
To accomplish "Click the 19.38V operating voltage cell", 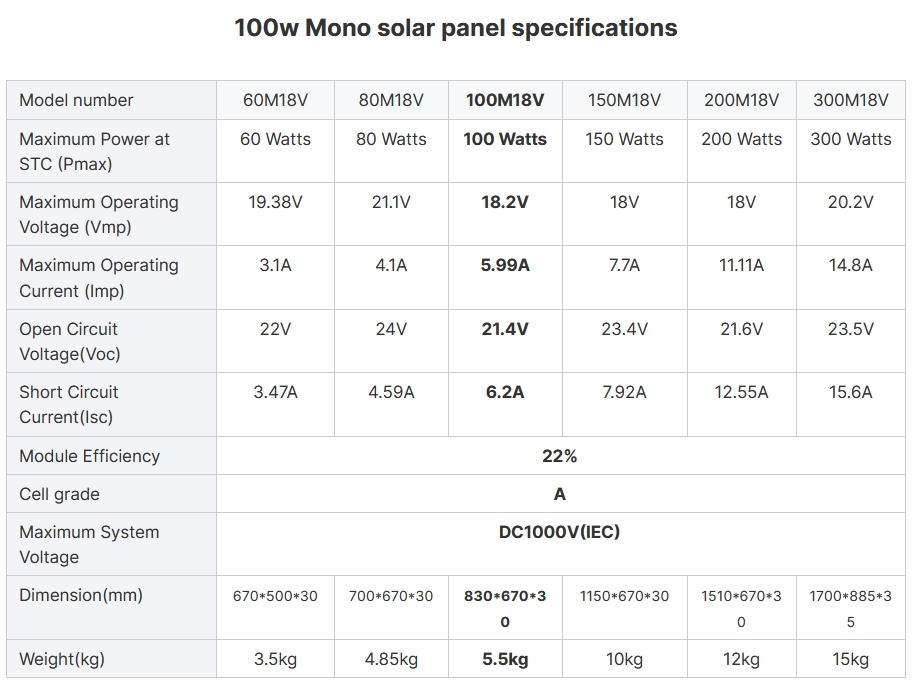I will tap(275, 202).
